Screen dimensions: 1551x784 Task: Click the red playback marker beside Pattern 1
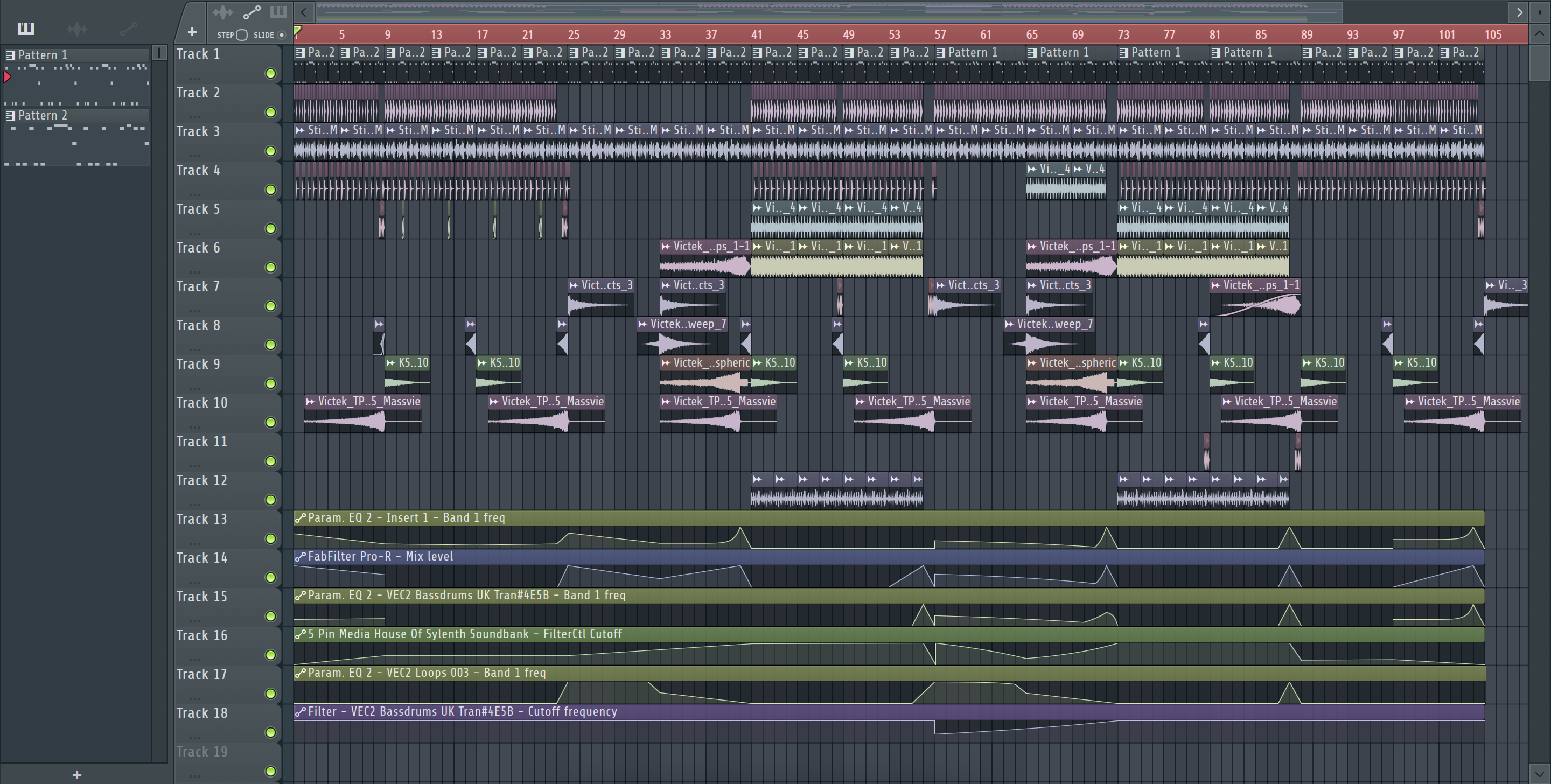coord(6,76)
